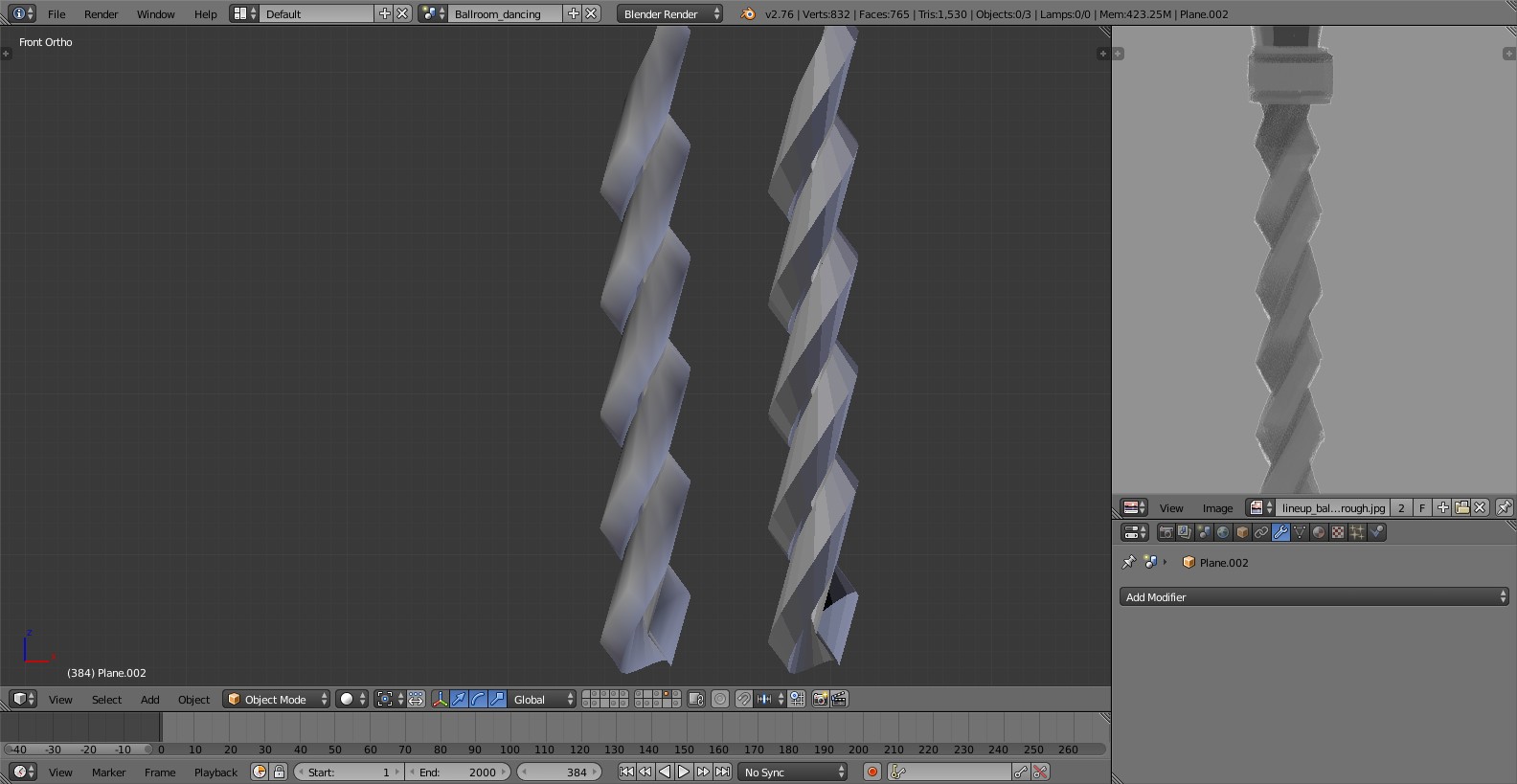Open the 3D viewport Select menu
The image size is (1517, 784).
106,699
